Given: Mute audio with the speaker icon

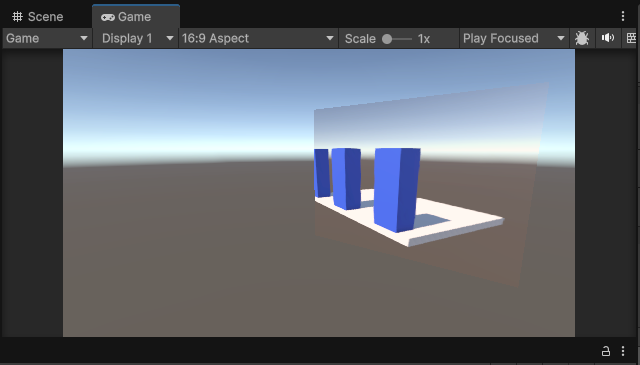Looking at the screenshot, I should pos(608,38).
